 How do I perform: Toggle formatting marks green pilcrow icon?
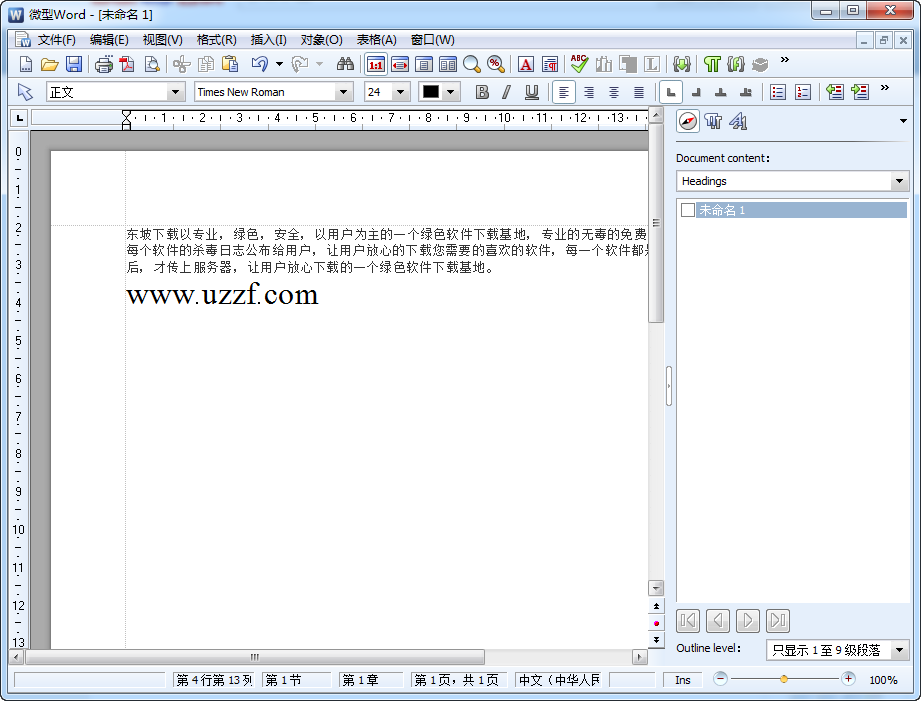(x=712, y=64)
